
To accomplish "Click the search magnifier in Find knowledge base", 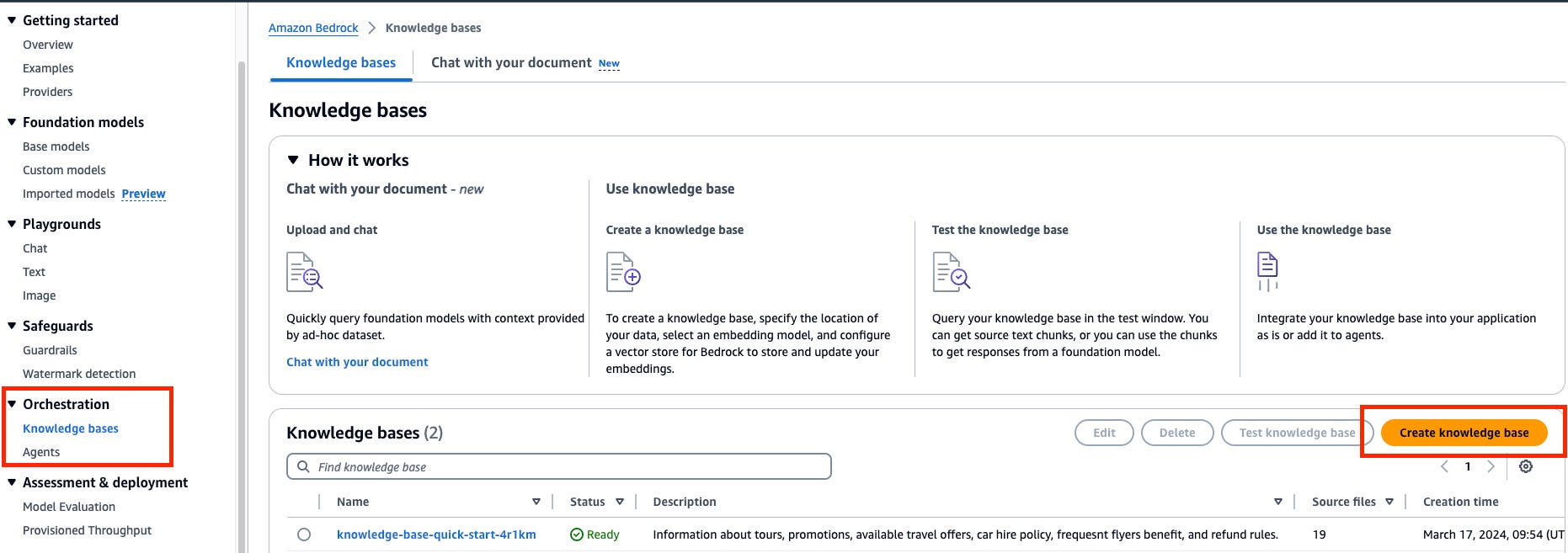I will pos(303,466).
